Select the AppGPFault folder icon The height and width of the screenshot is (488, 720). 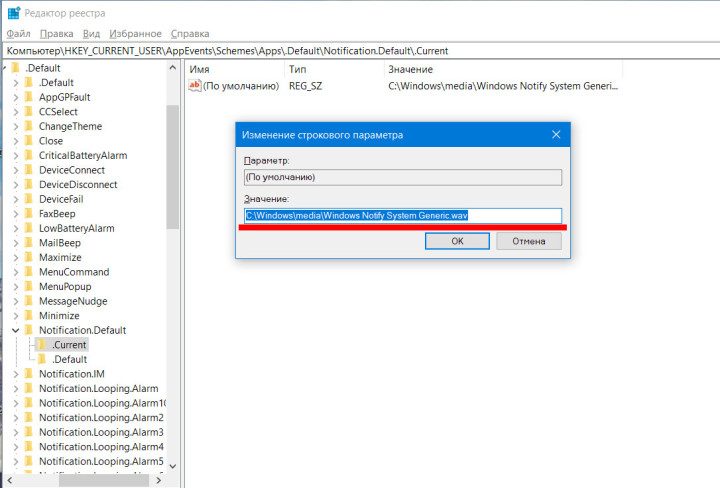click(29, 97)
